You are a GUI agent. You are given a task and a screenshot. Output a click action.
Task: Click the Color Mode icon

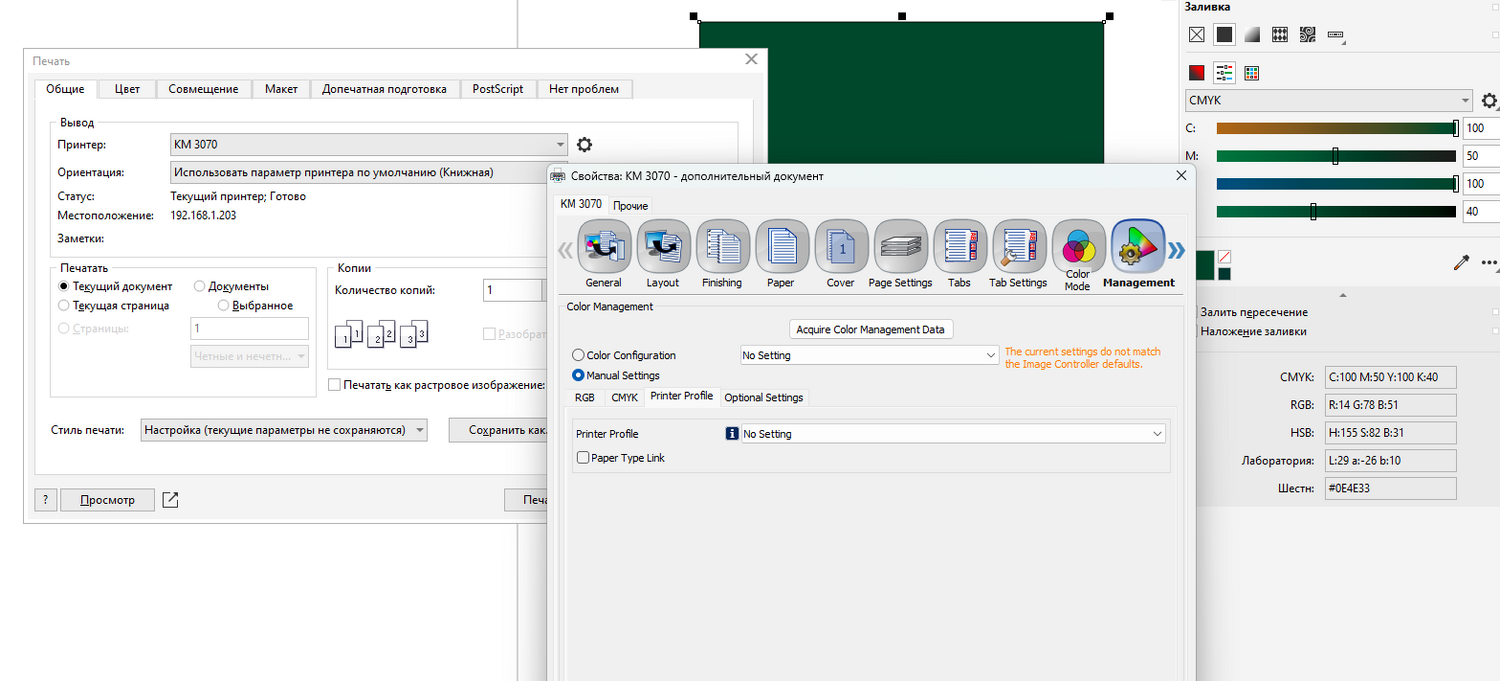coord(1077,246)
